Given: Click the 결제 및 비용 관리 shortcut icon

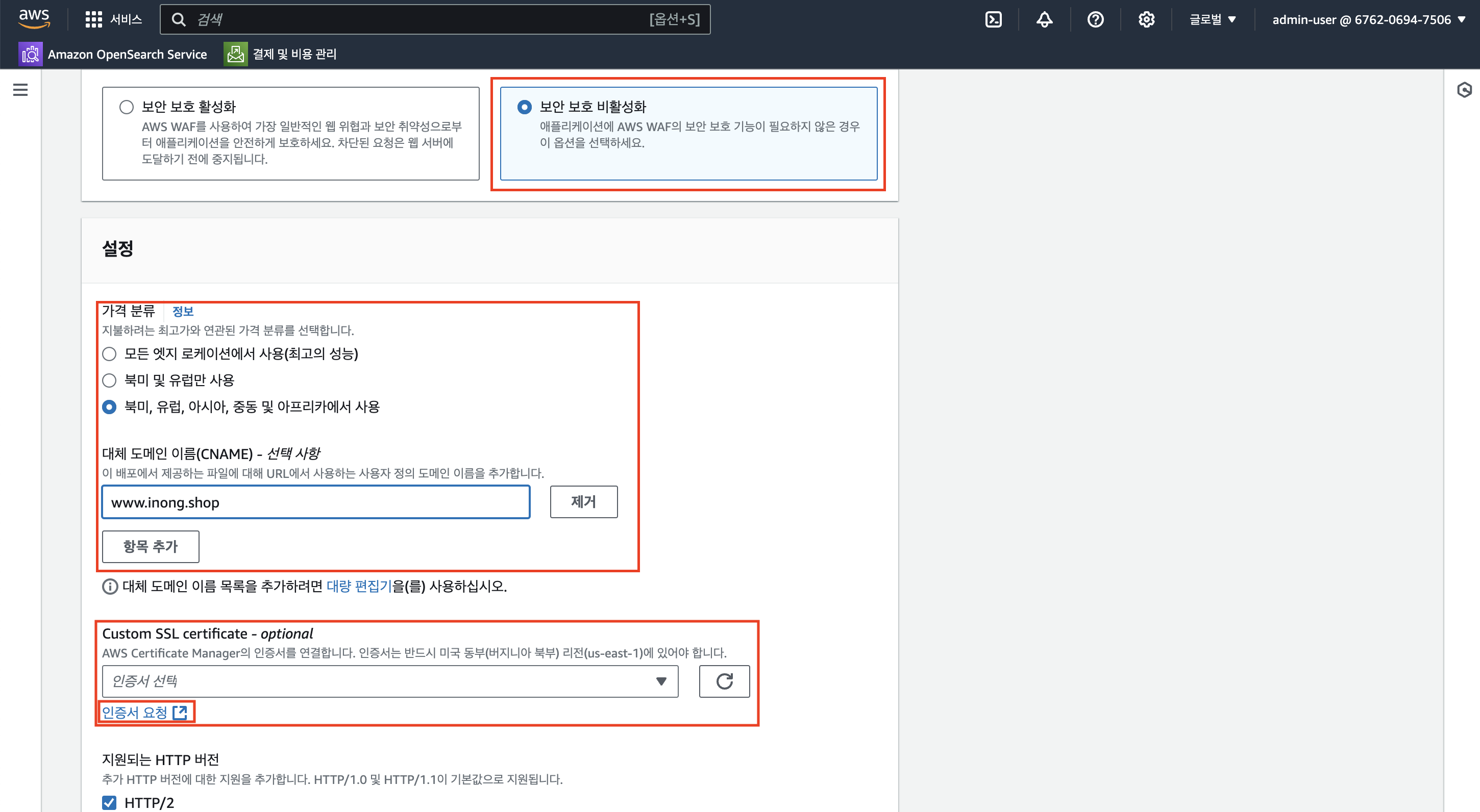Looking at the screenshot, I should tap(236, 54).
